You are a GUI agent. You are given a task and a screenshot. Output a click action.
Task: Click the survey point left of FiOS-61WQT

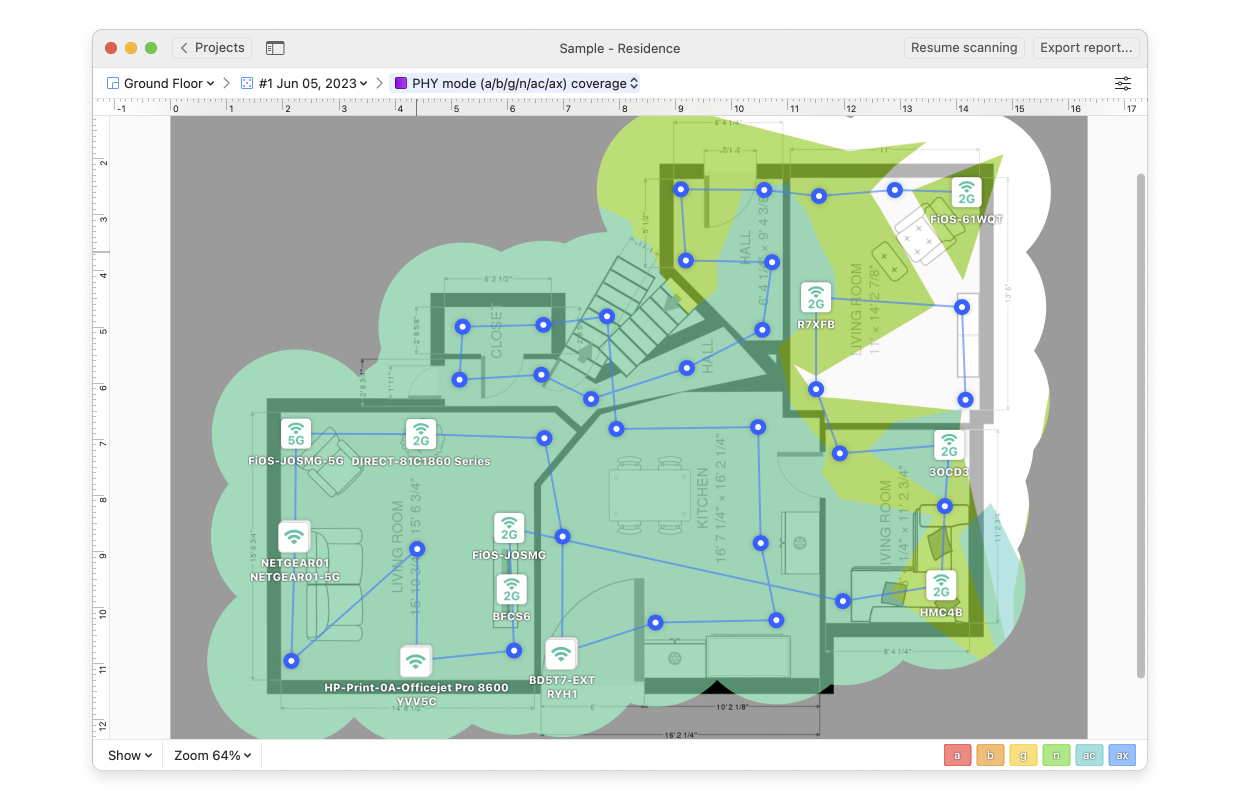pos(895,190)
